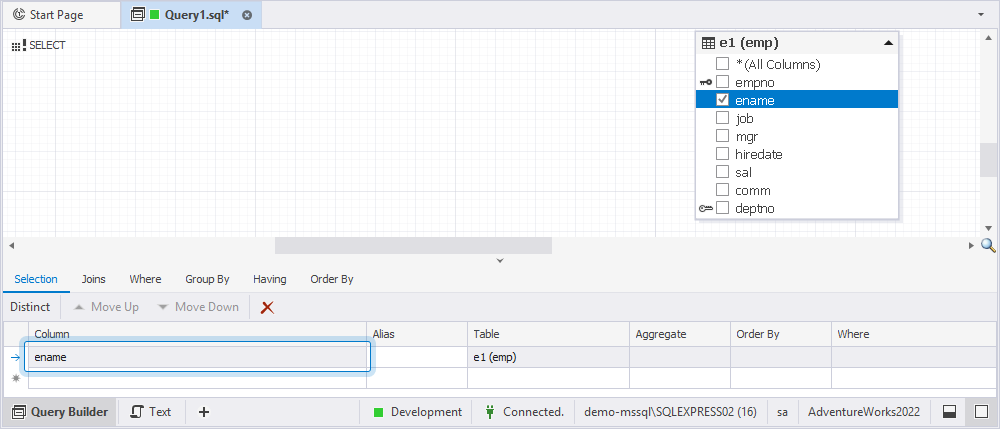Click the add new view plus icon
The width and height of the screenshot is (1000, 429).
(x=204, y=412)
